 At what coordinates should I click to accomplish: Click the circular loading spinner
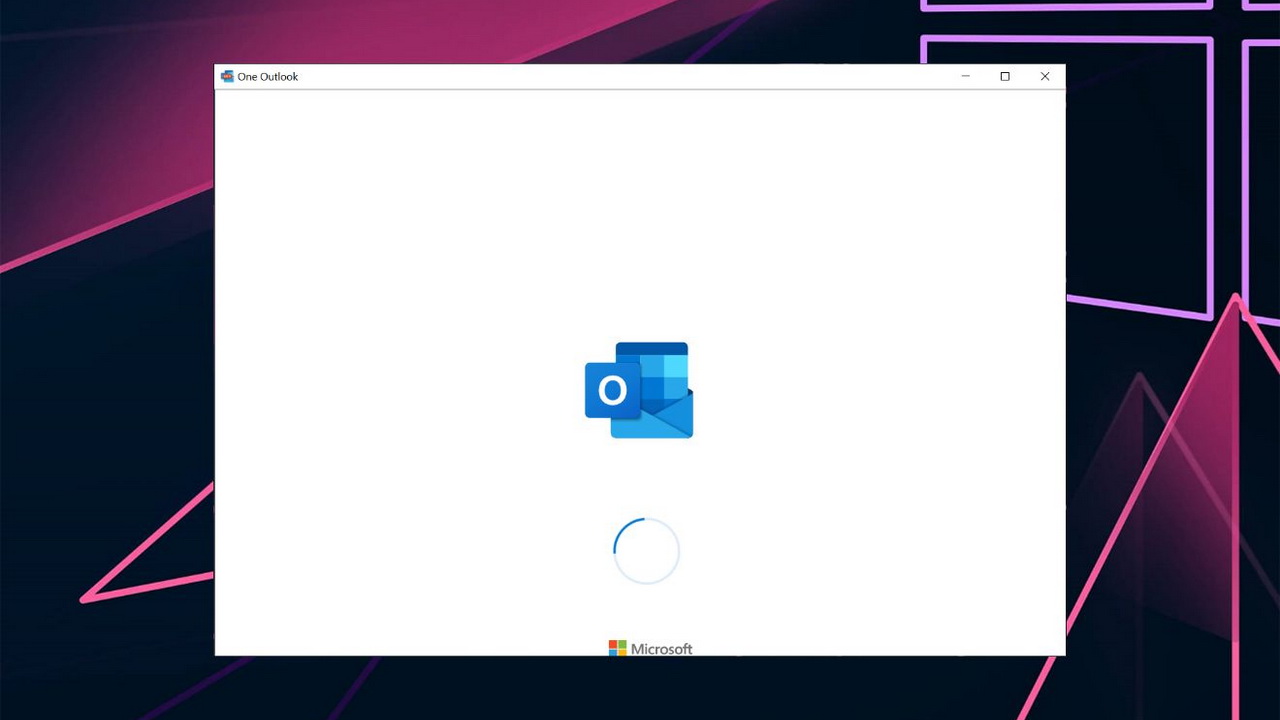point(646,550)
